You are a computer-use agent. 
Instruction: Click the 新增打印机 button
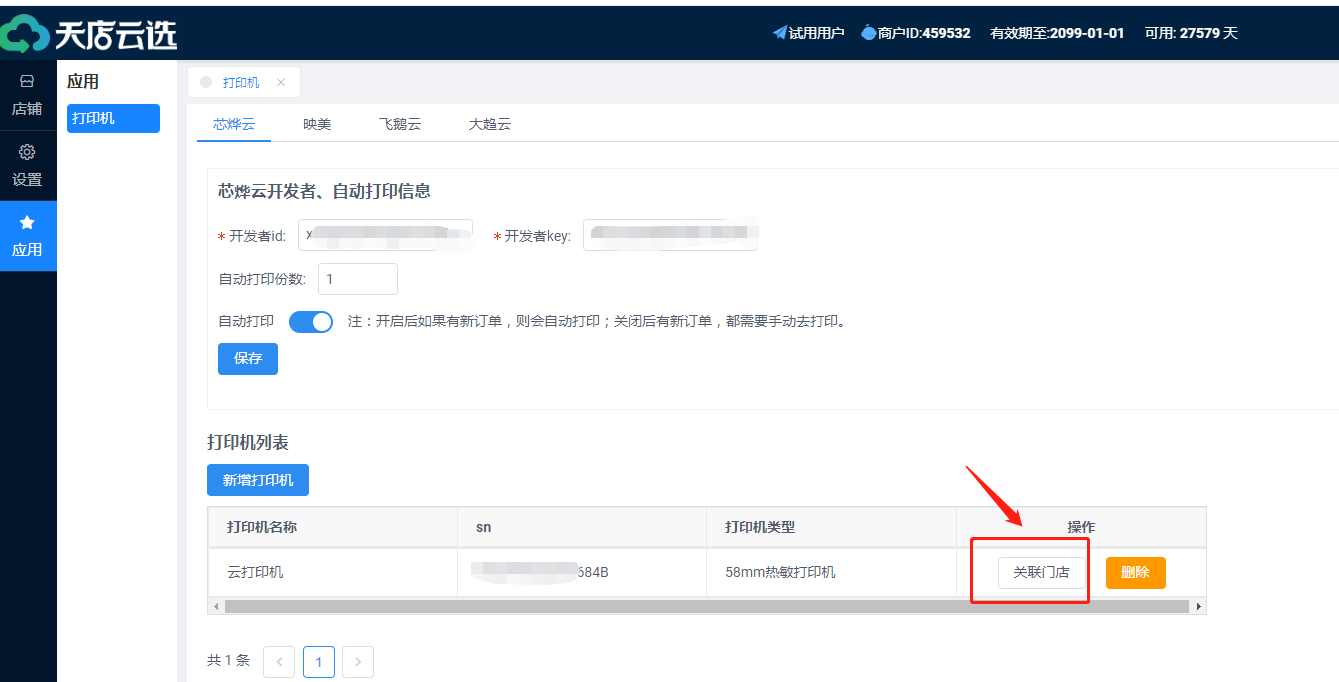pyautogui.click(x=258, y=480)
